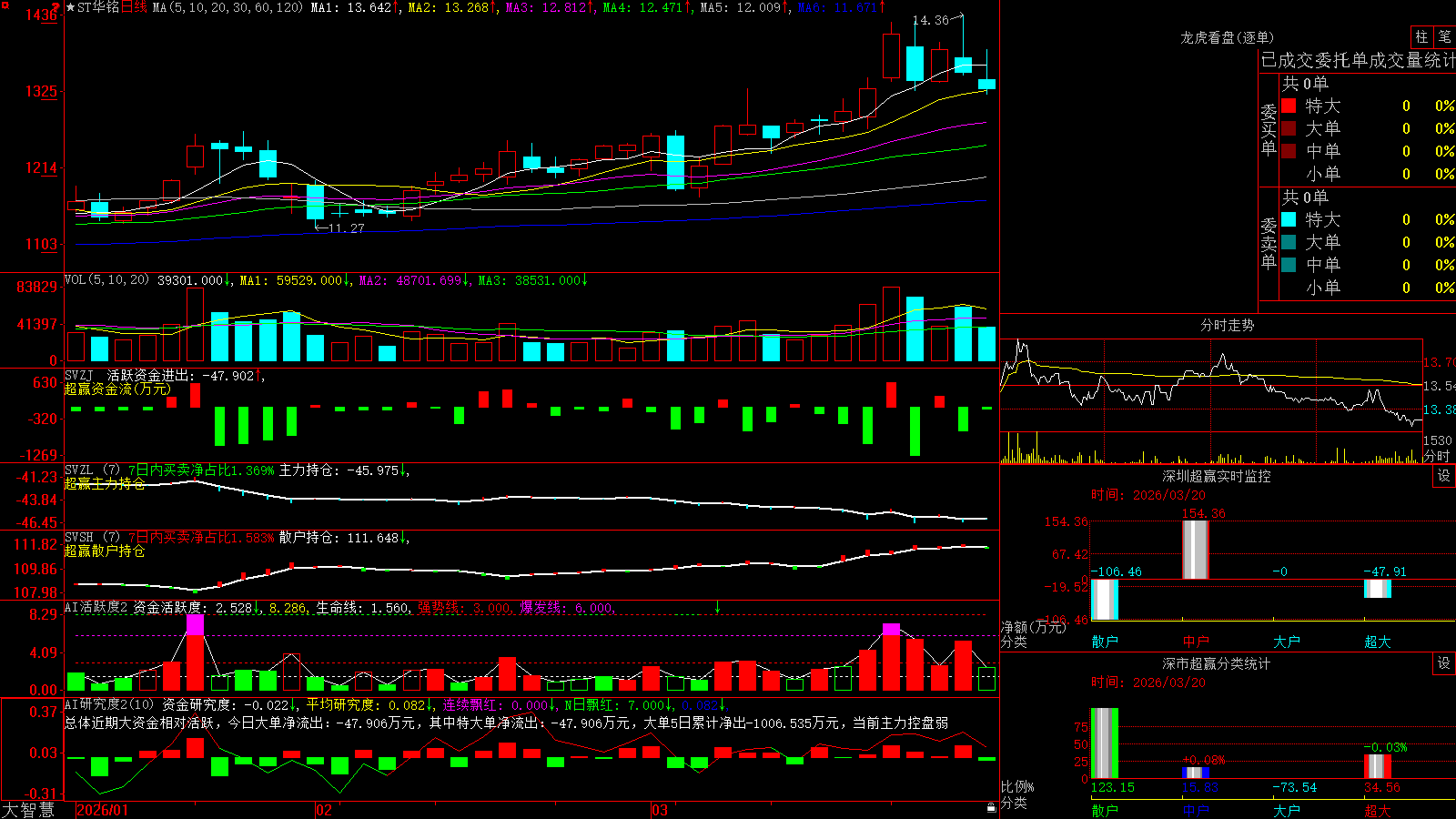Click the SVSH indicator name
This screenshot has height=819, width=1456.
[79, 538]
